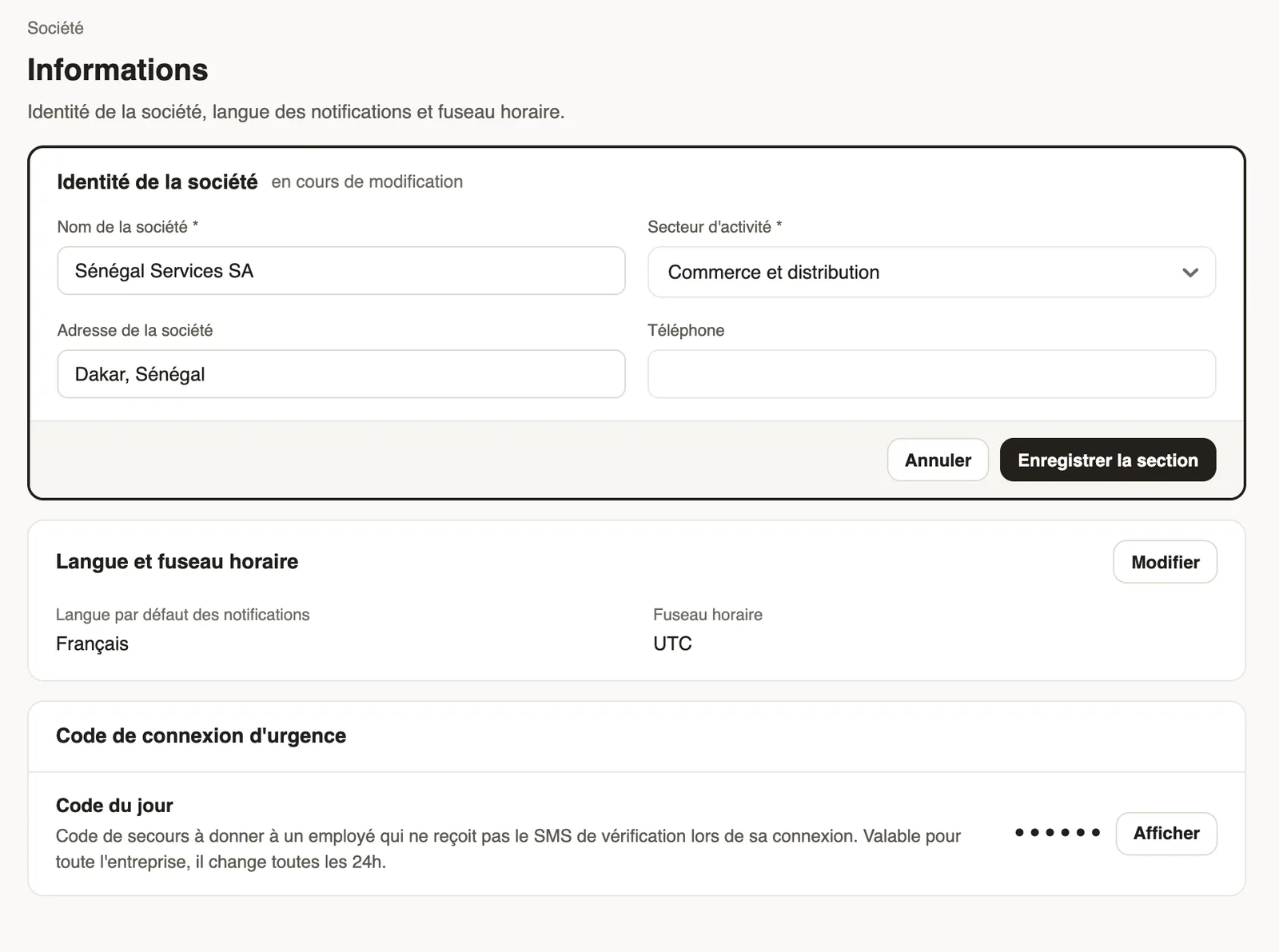Cancel edits with the Annuler button
The width and height of the screenshot is (1279, 952).
point(938,460)
